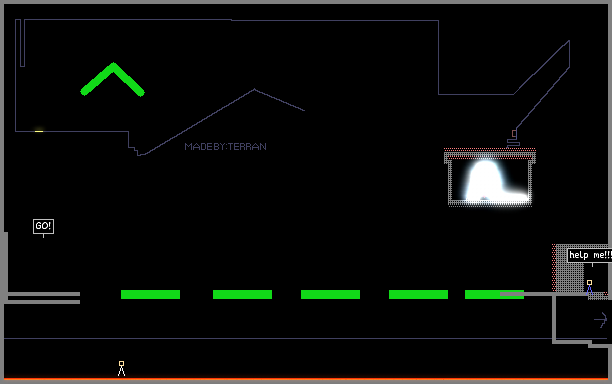Click the narrow vertical bar at top left
Viewport: 612px width, 384px height.
tap(23, 43)
